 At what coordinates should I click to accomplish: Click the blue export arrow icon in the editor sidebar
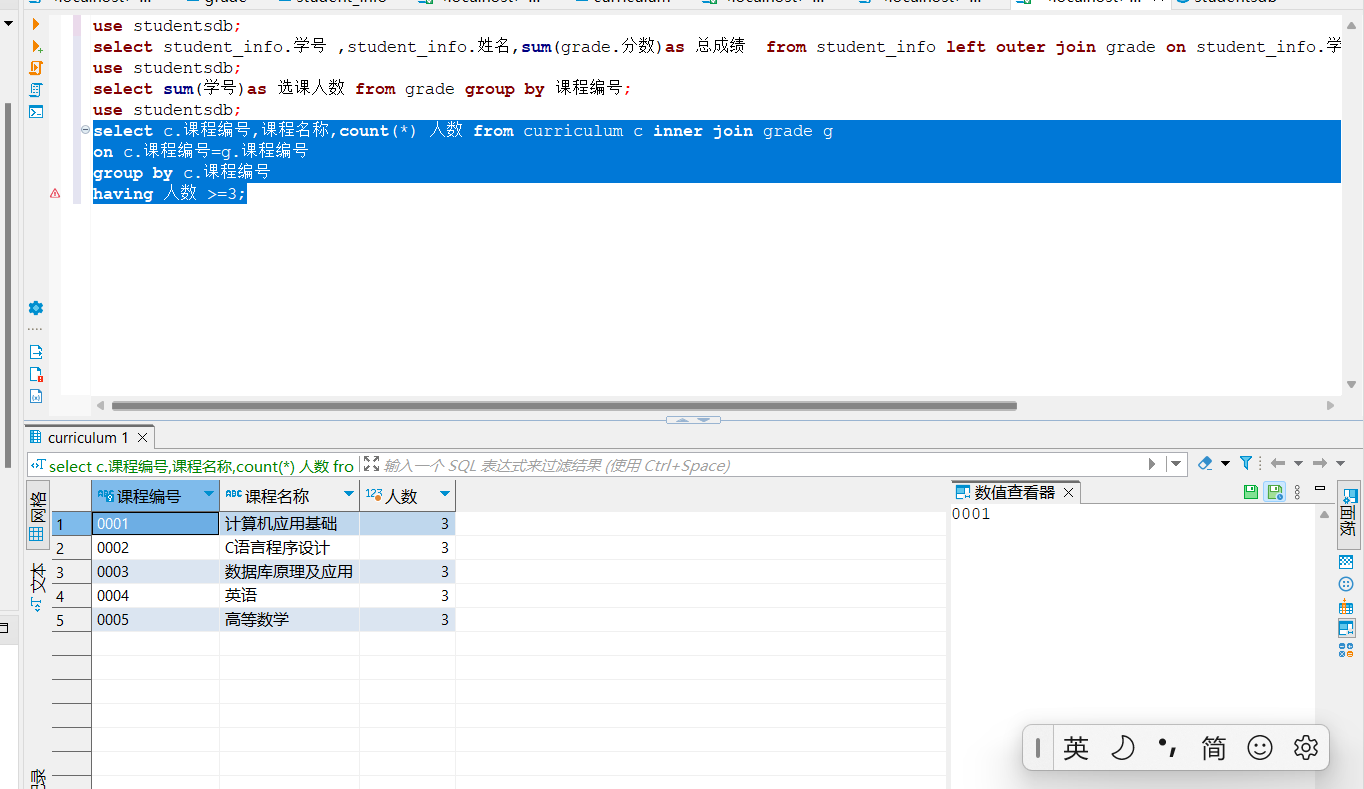36,352
